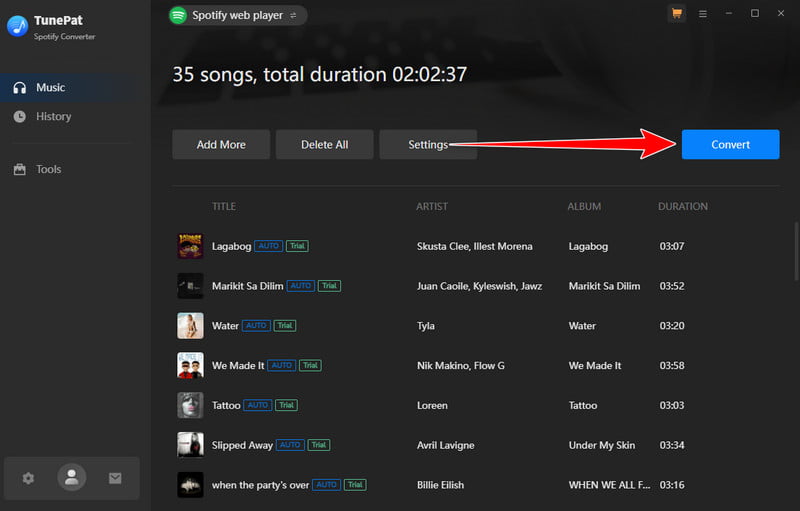The height and width of the screenshot is (511, 800).
Task: Select the when the party's over thumbnail
Action: coord(190,484)
